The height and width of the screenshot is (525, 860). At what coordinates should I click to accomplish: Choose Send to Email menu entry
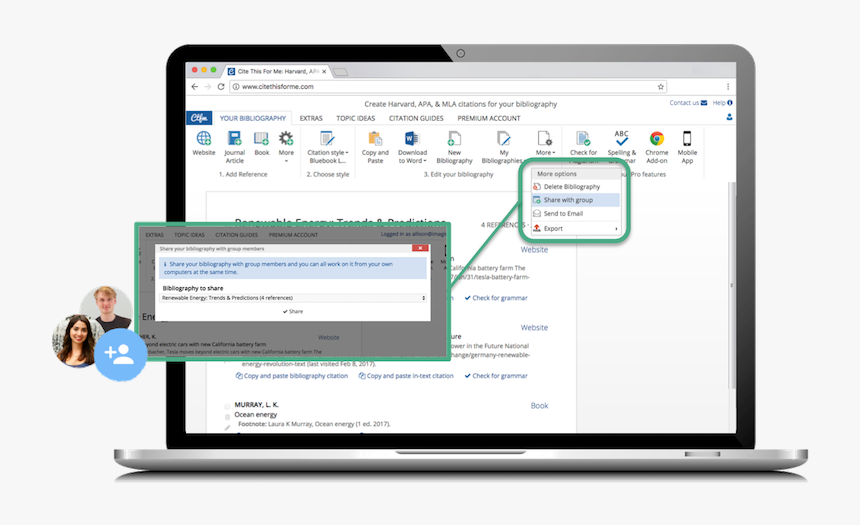(x=575, y=213)
